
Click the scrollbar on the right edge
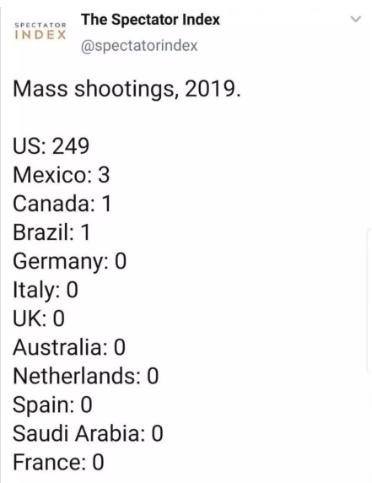click(370, 300)
